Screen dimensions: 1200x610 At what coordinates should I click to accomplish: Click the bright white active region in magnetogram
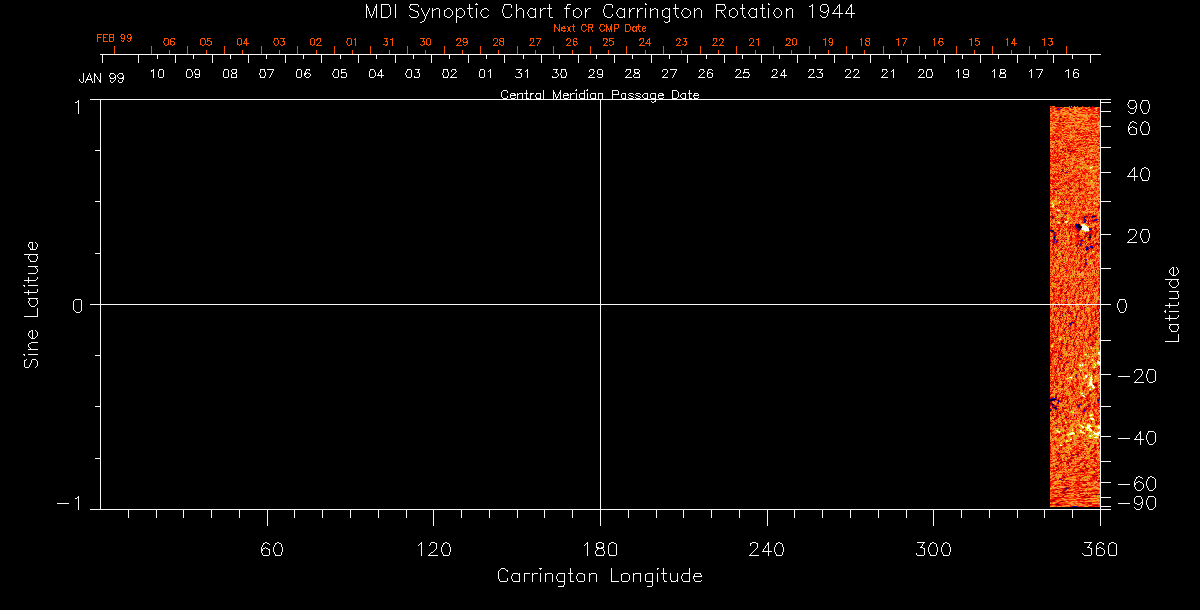(1084, 228)
